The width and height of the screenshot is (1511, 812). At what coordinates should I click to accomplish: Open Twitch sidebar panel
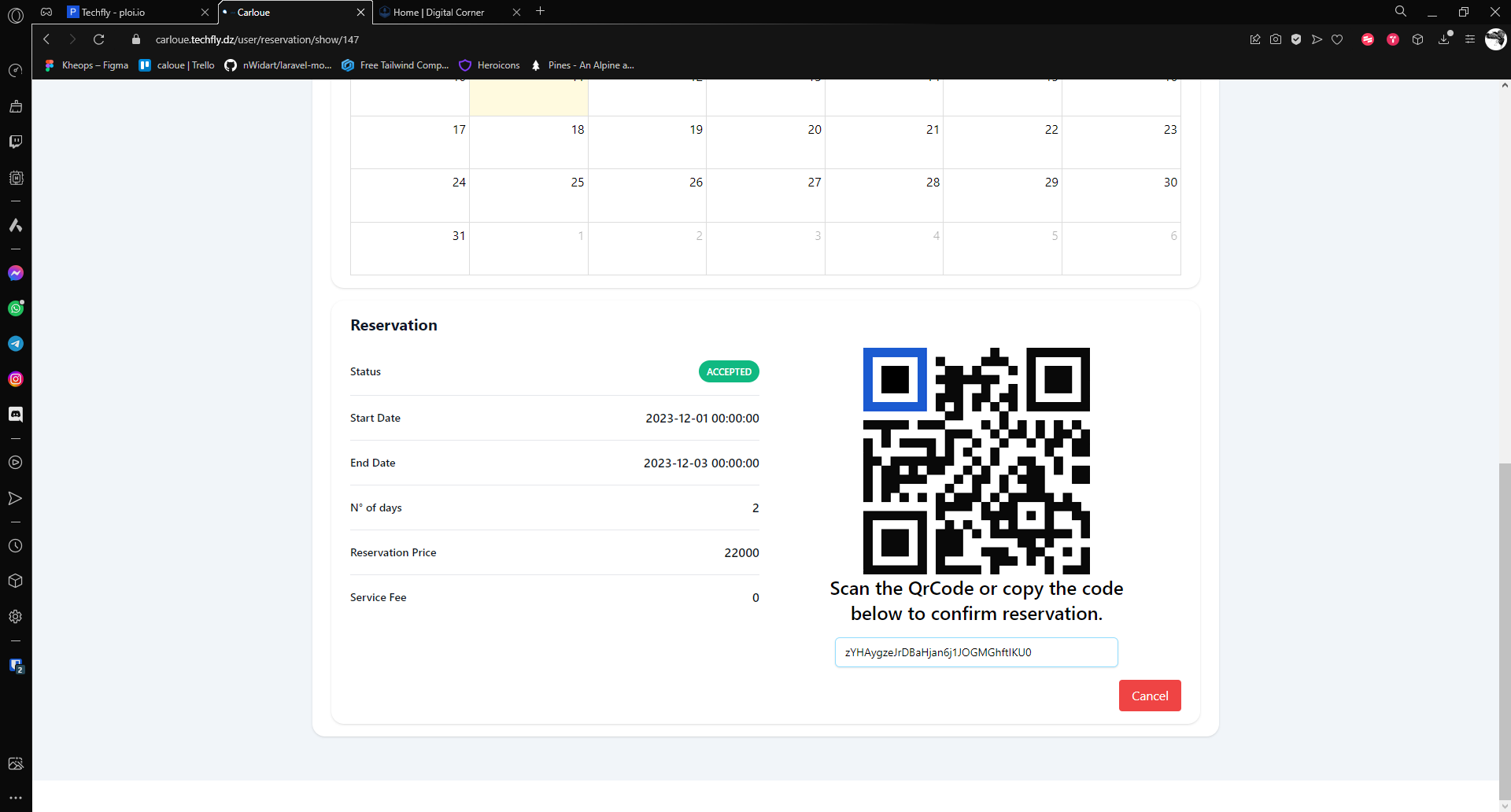[16, 142]
